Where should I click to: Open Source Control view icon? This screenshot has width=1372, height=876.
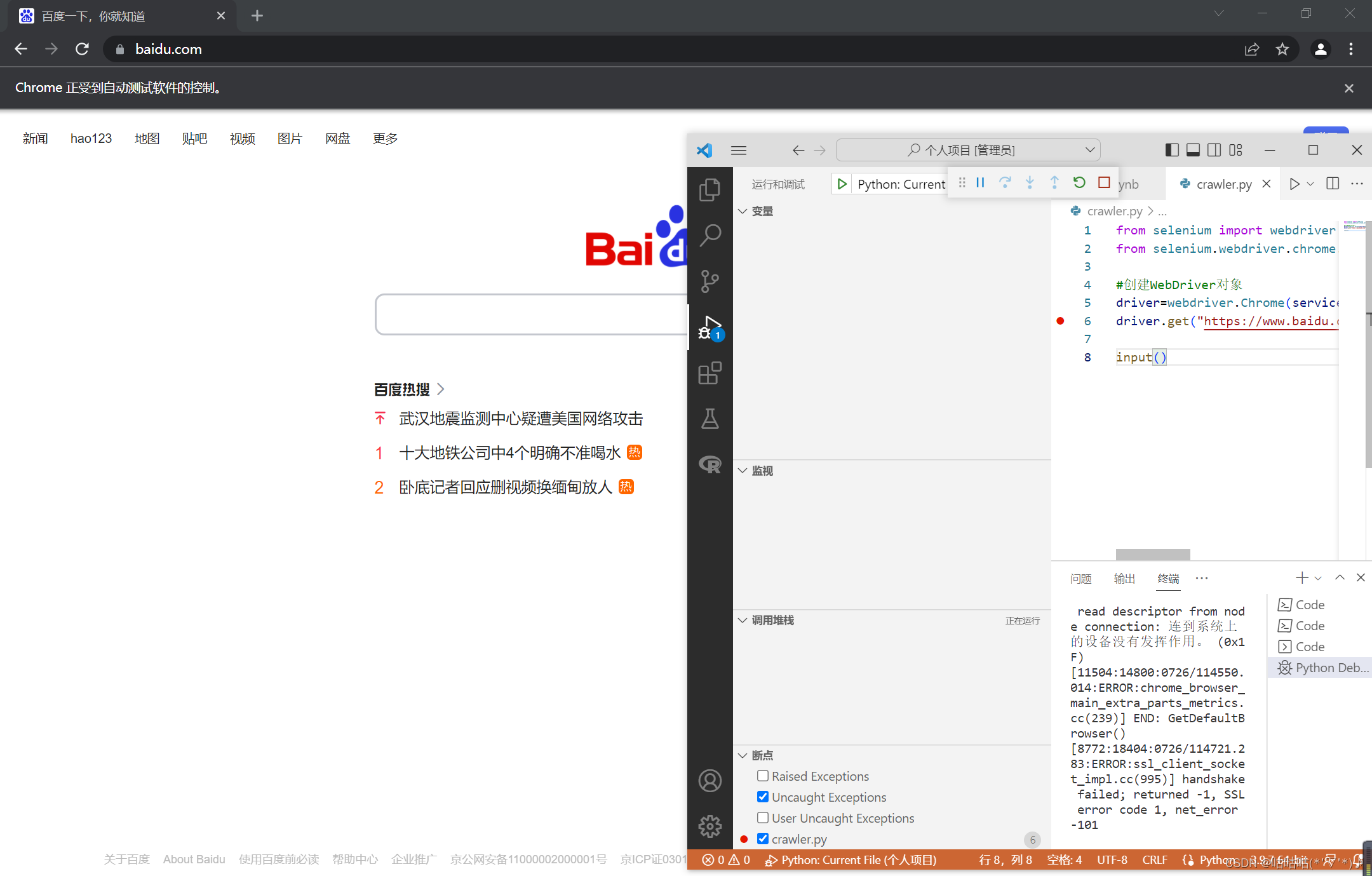click(710, 281)
